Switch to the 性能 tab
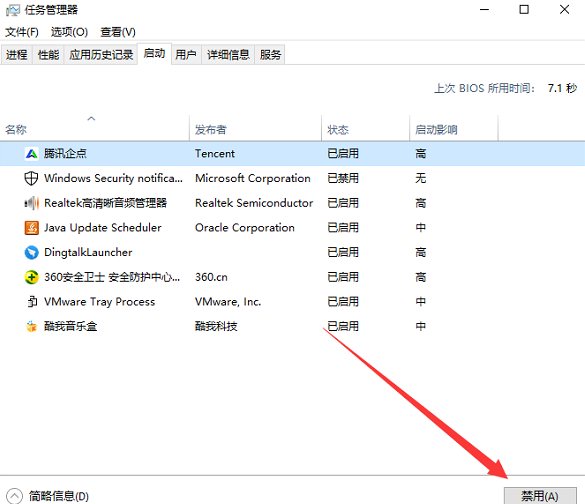 [49, 55]
